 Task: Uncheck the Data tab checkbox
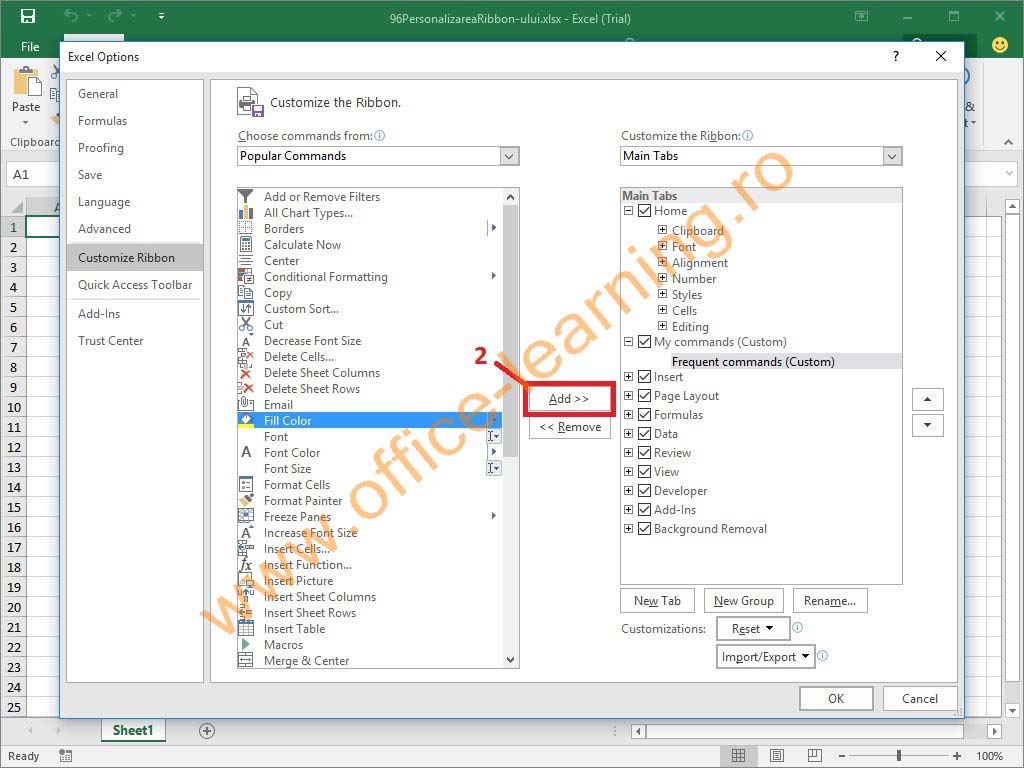644,434
